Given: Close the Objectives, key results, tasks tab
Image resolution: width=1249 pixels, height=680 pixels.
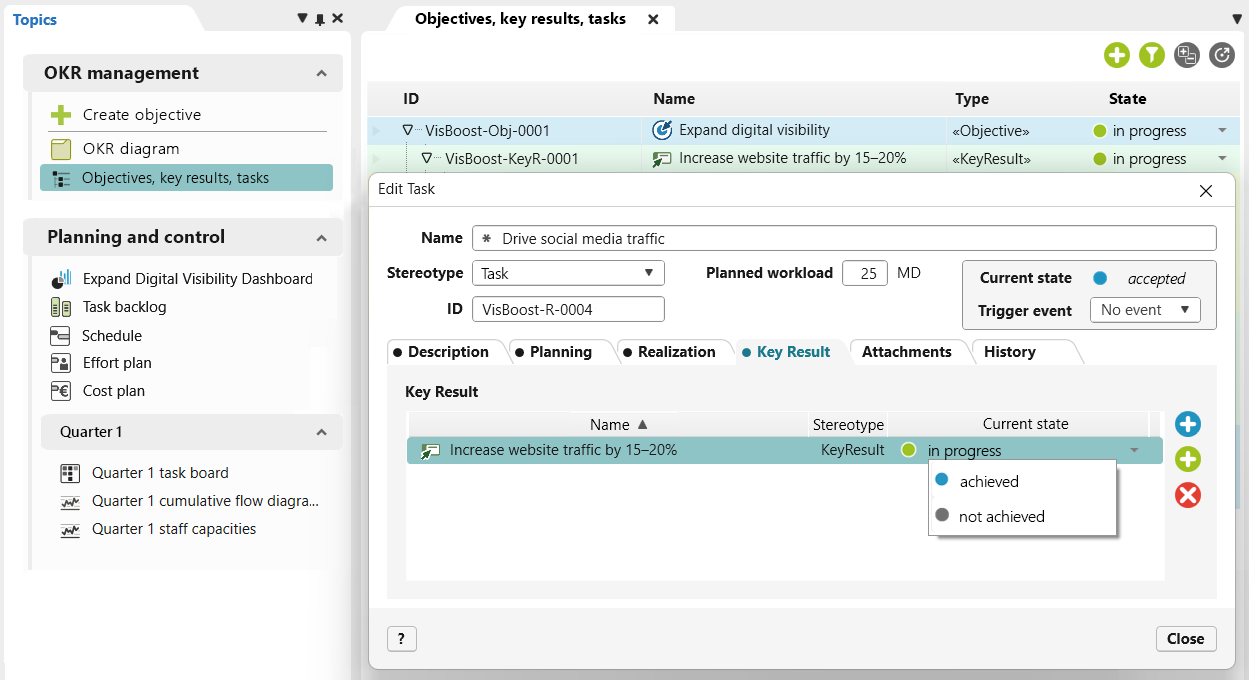Looking at the screenshot, I should pos(653,19).
